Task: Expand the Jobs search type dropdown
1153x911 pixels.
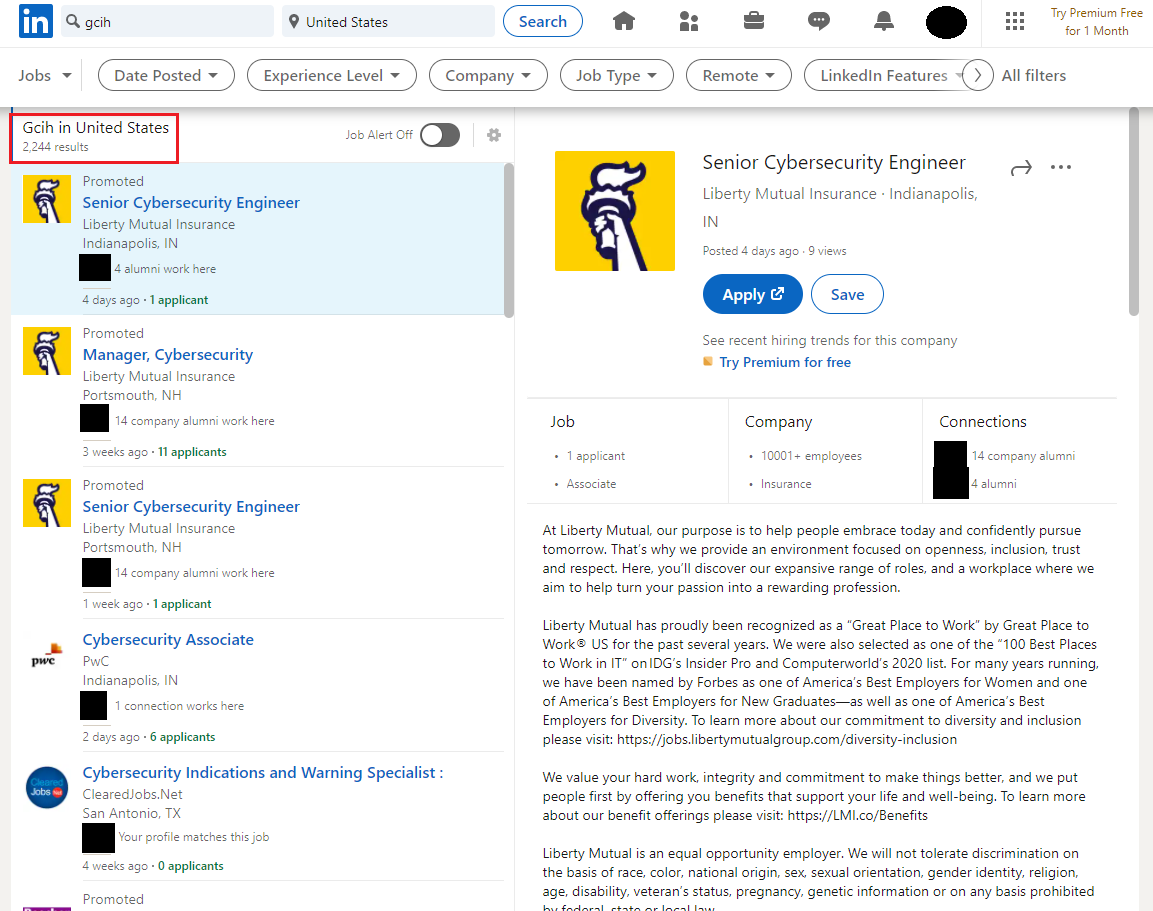Action: [45, 75]
